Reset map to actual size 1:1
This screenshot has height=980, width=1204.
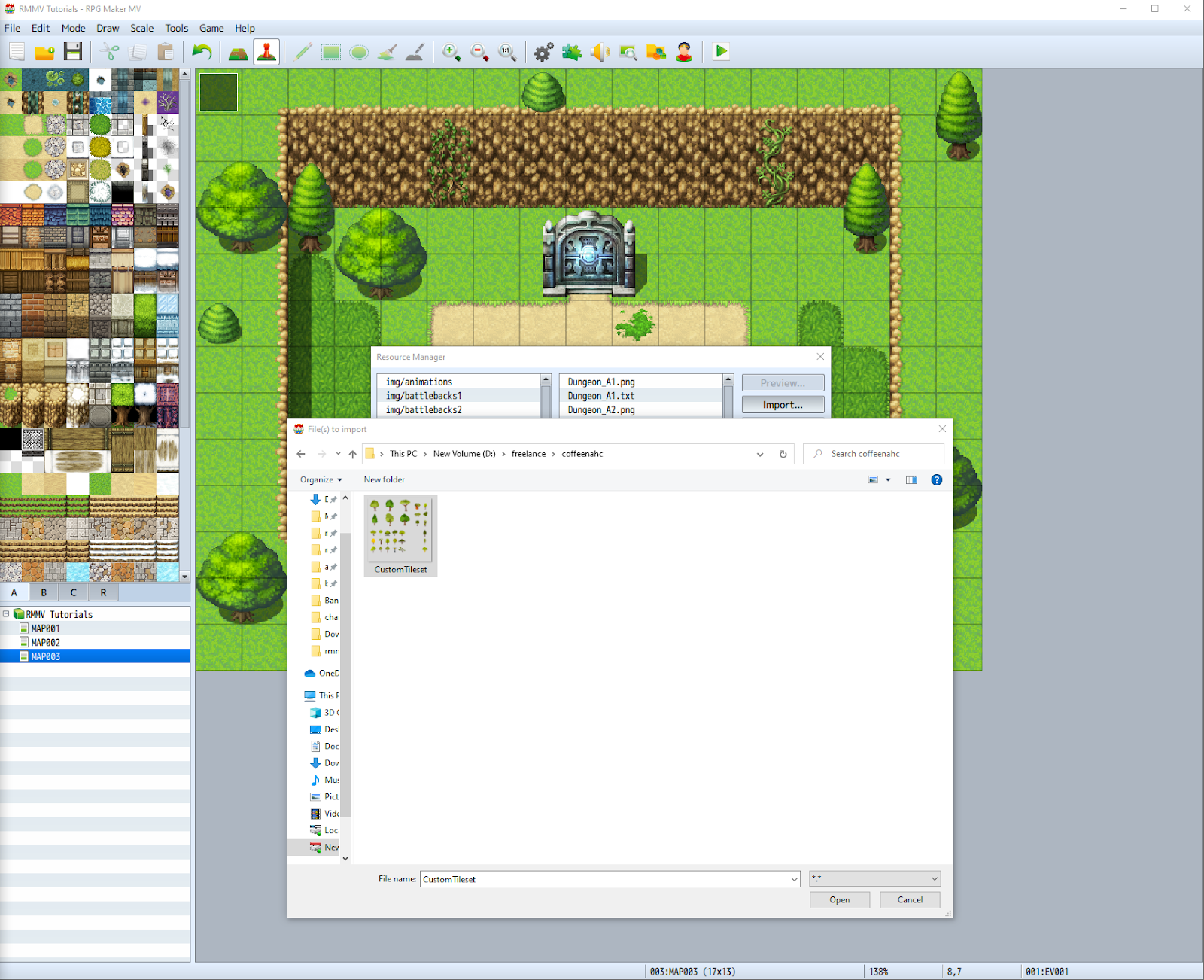pos(507,52)
